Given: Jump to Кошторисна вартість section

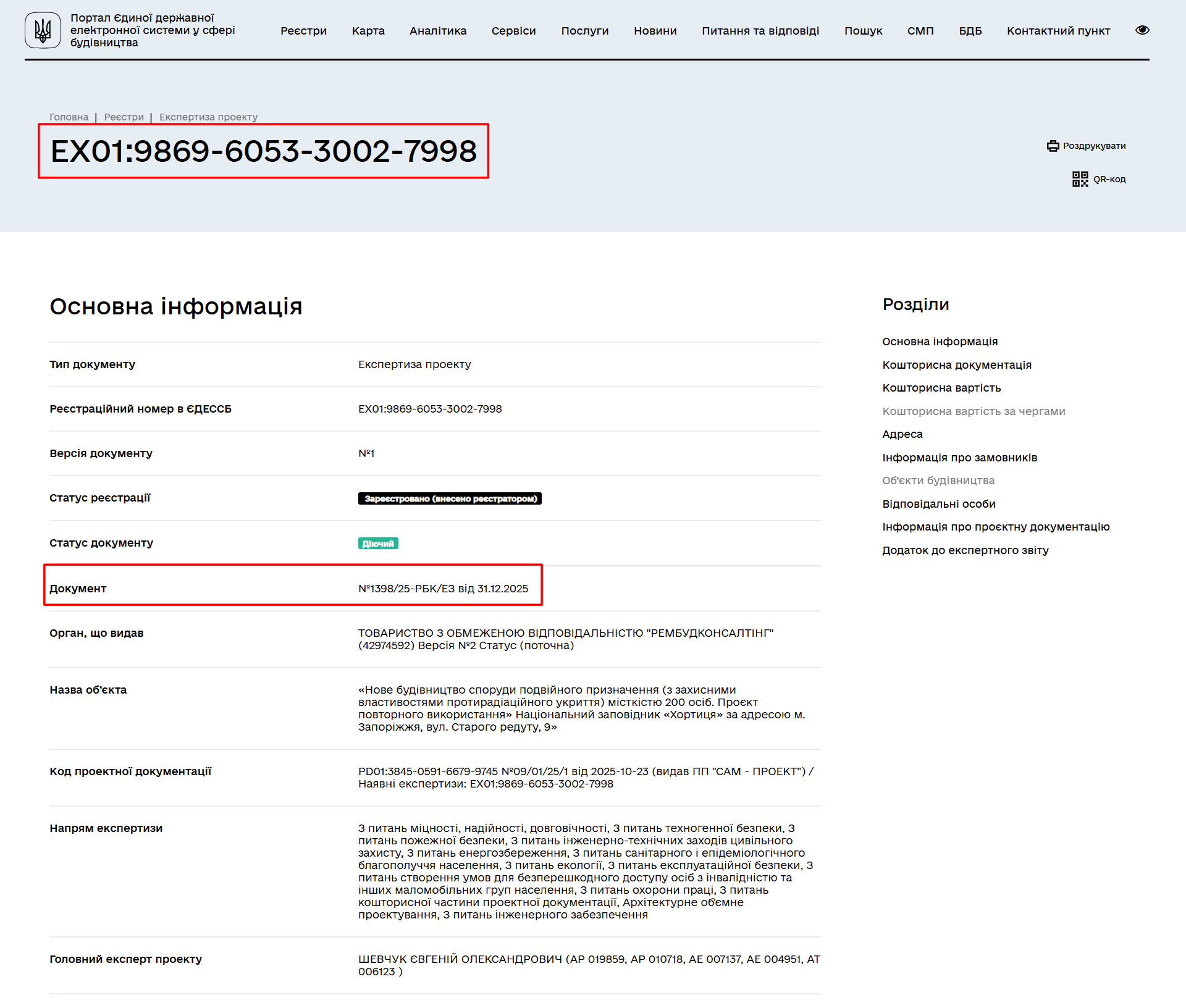Looking at the screenshot, I should click(x=941, y=388).
